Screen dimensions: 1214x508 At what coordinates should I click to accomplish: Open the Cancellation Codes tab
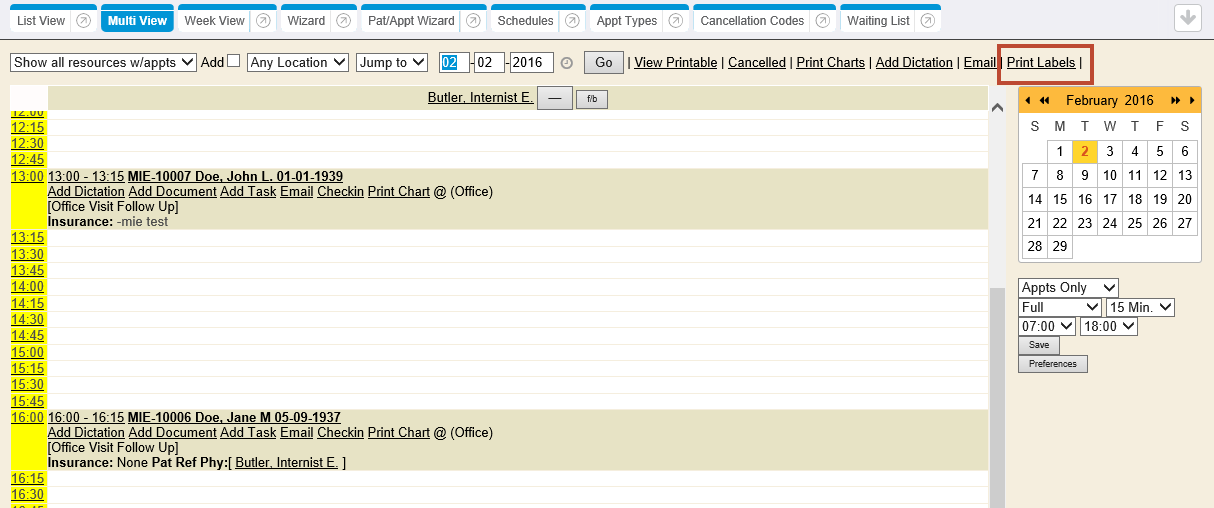pyautogui.click(x=751, y=21)
